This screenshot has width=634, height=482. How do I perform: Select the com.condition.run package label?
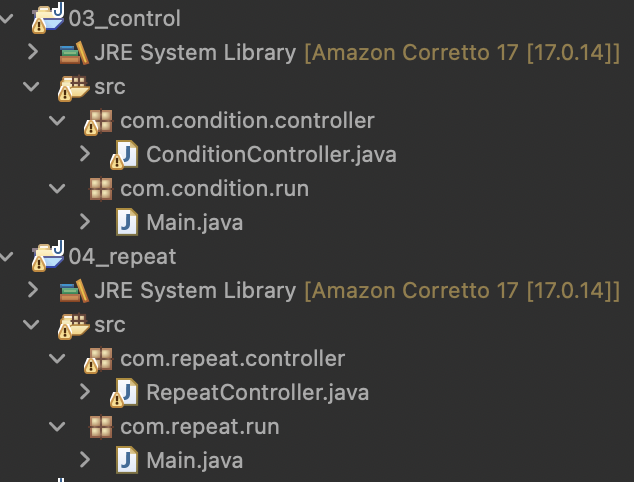[x=214, y=189]
